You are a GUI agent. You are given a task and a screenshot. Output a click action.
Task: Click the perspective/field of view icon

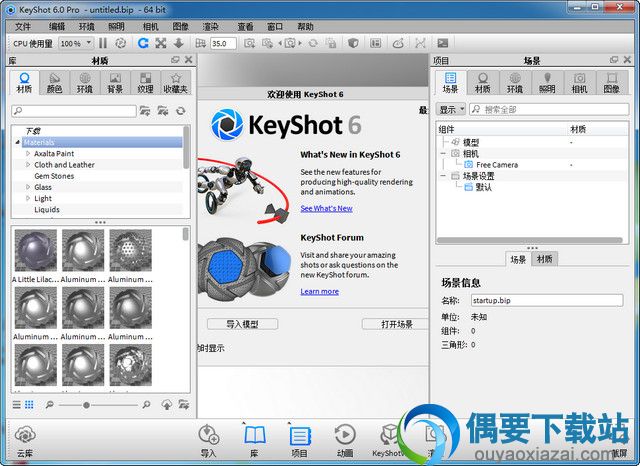(x=200, y=43)
